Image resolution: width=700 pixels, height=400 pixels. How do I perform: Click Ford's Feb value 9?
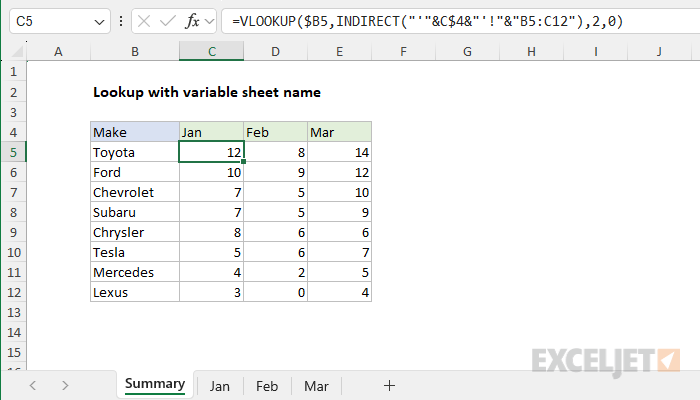coord(275,172)
